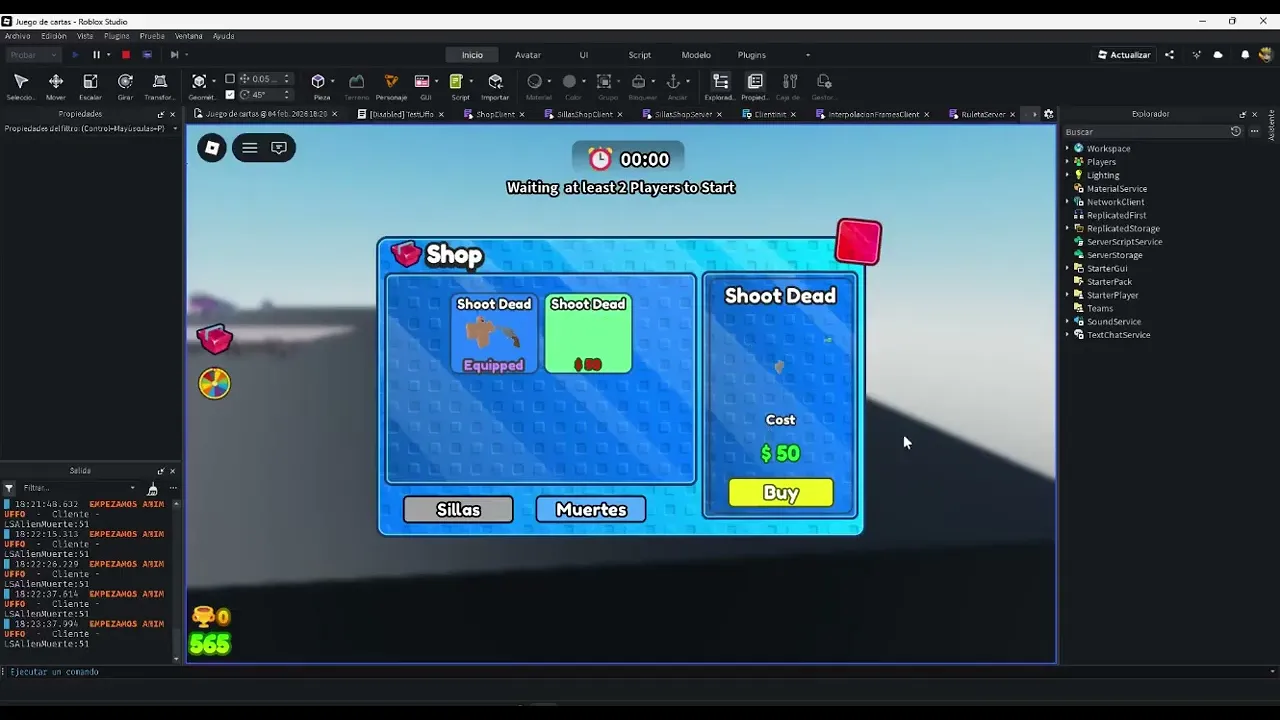Open the notifications bell icon

point(1245,55)
